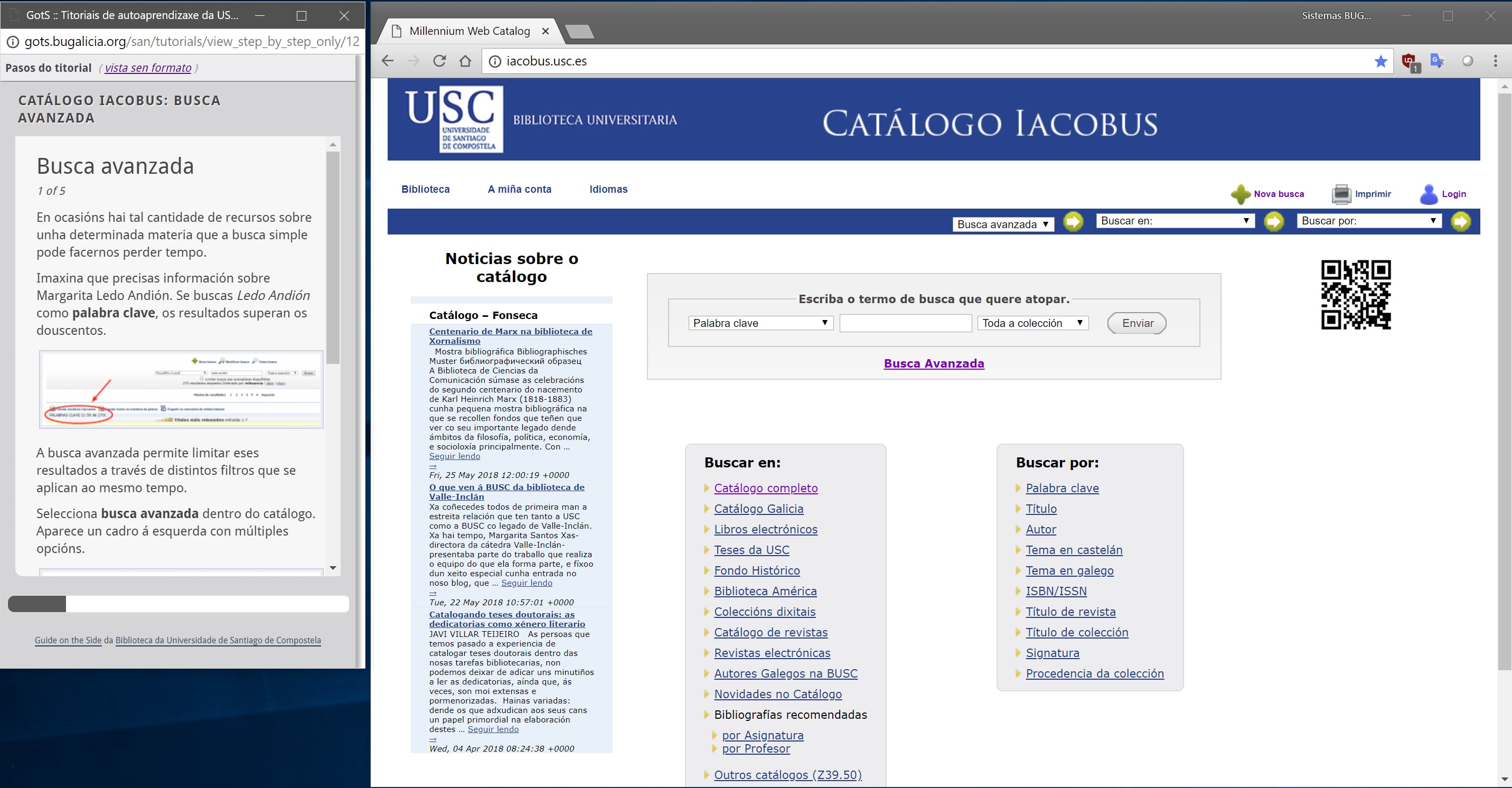
Task: Click the yellow arrow next to Buscar por
Action: [x=1461, y=221]
